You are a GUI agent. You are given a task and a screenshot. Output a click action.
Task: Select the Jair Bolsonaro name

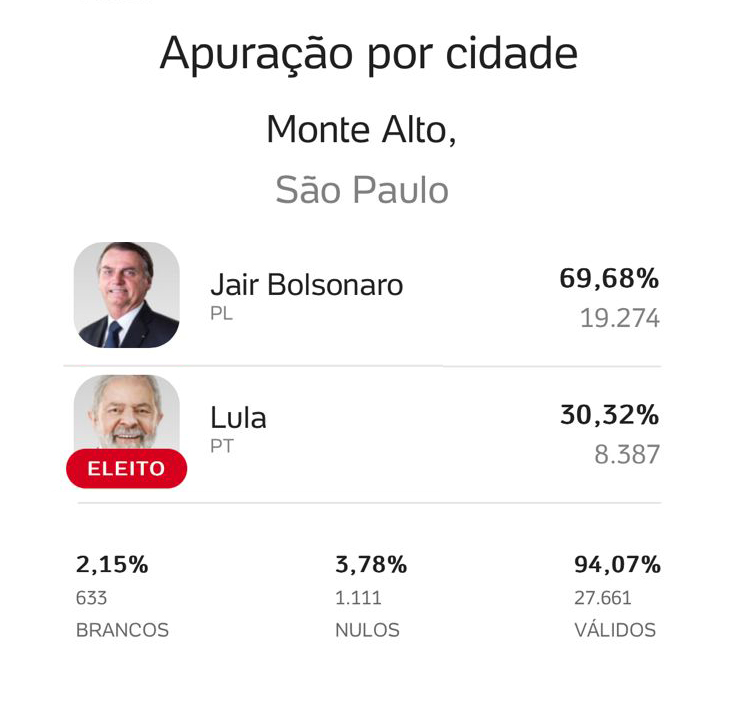[x=306, y=285]
